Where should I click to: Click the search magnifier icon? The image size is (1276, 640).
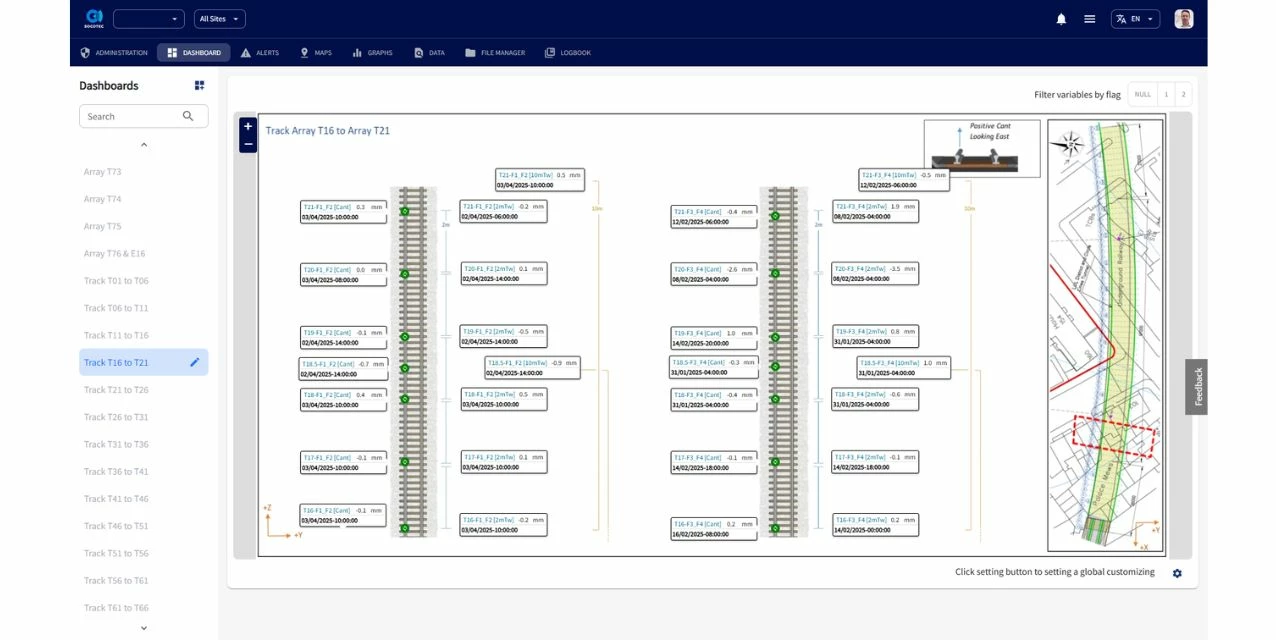[188, 116]
